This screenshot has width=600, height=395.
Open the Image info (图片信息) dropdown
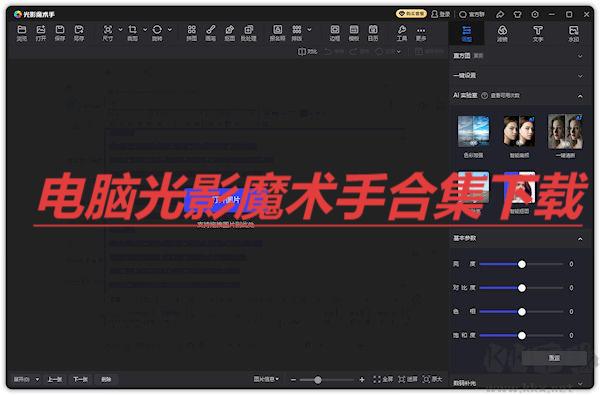click(x=266, y=379)
